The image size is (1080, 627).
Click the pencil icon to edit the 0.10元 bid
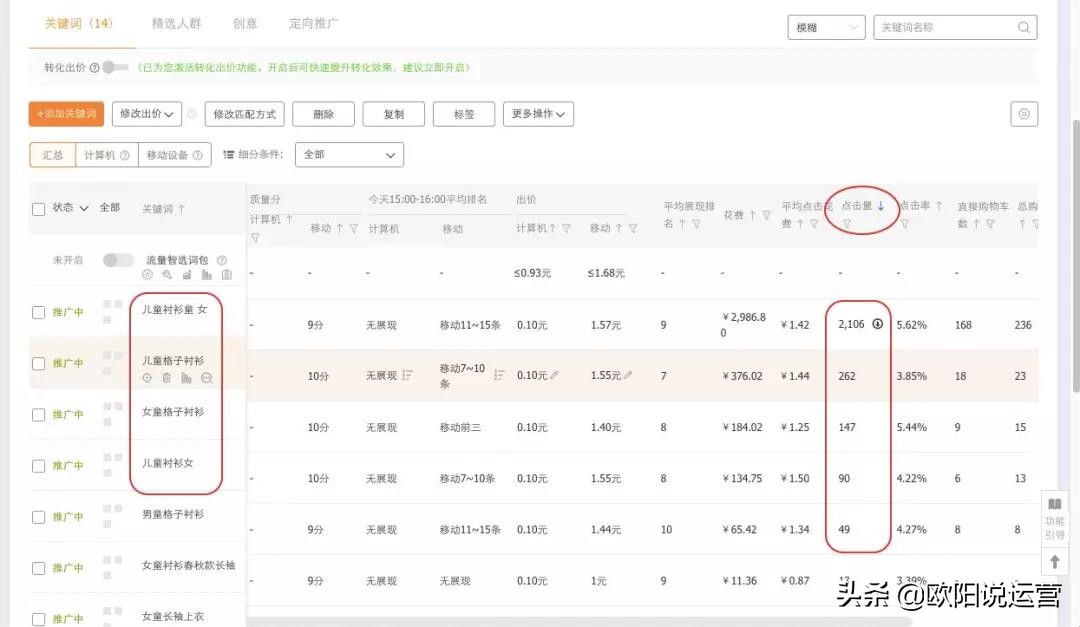(554, 375)
